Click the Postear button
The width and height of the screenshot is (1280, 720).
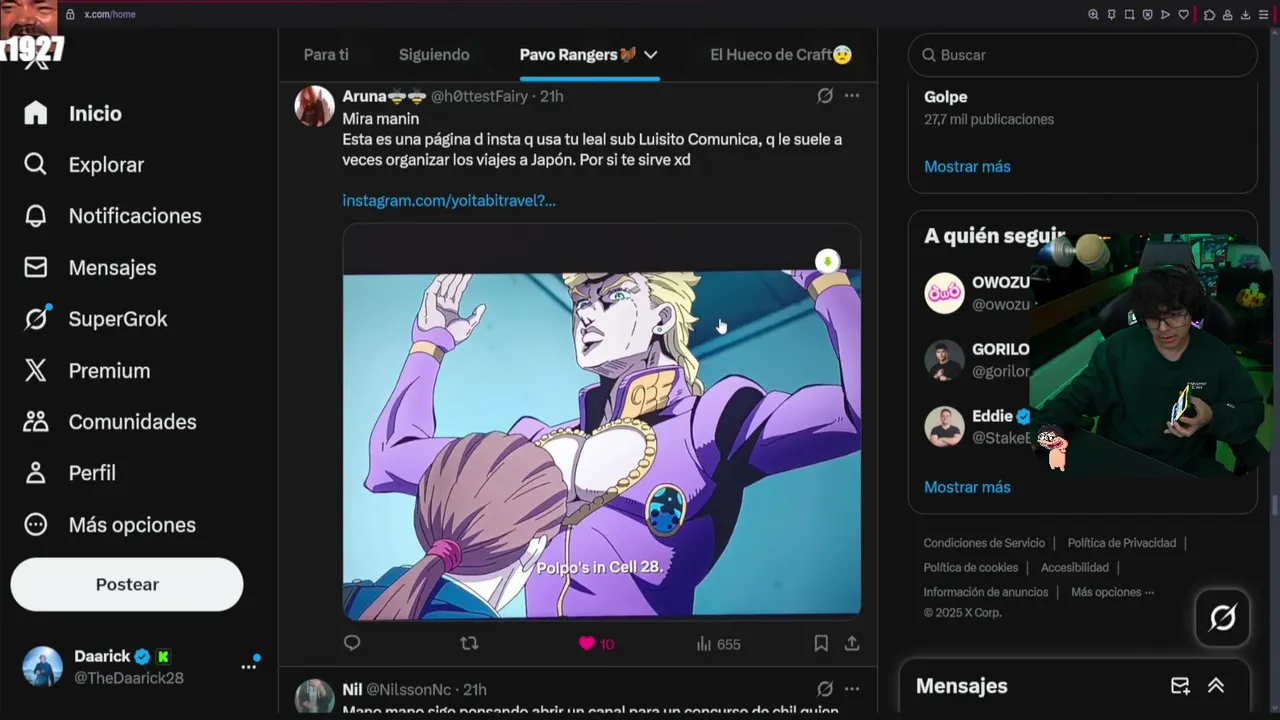127,584
